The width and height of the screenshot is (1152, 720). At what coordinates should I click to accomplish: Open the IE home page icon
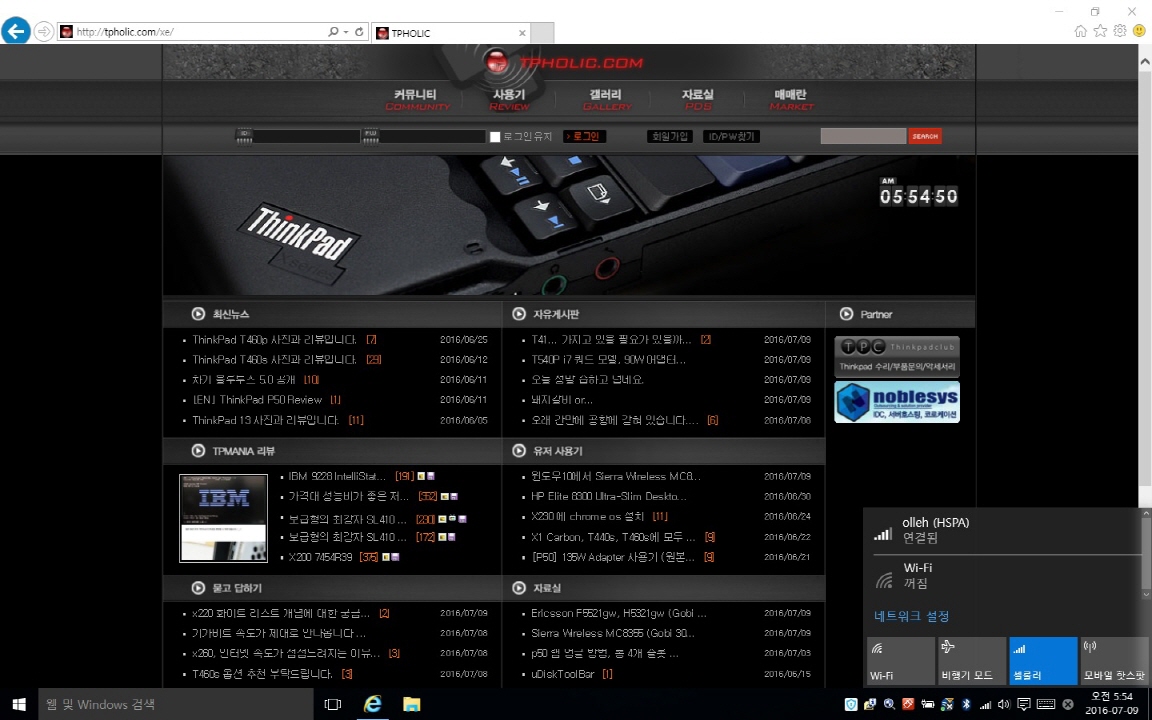pyautogui.click(x=1081, y=31)
